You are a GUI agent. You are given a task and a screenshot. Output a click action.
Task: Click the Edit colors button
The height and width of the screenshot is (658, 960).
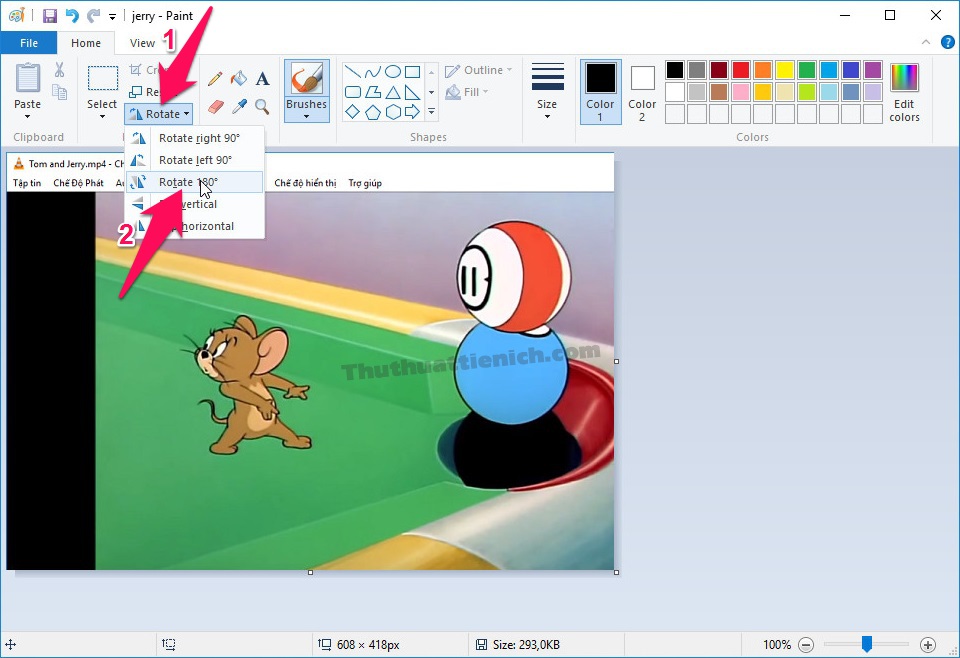(904, 92)
